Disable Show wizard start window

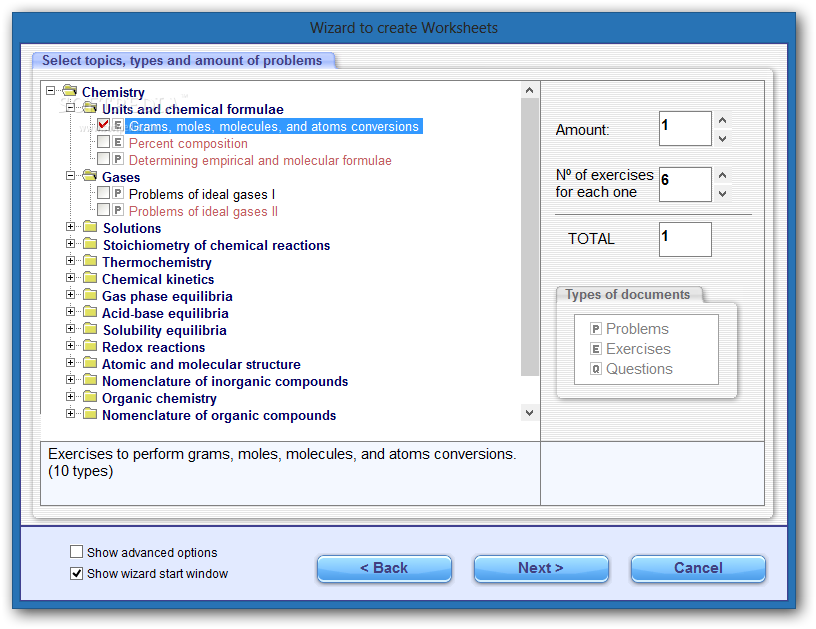tap(76, 573)
